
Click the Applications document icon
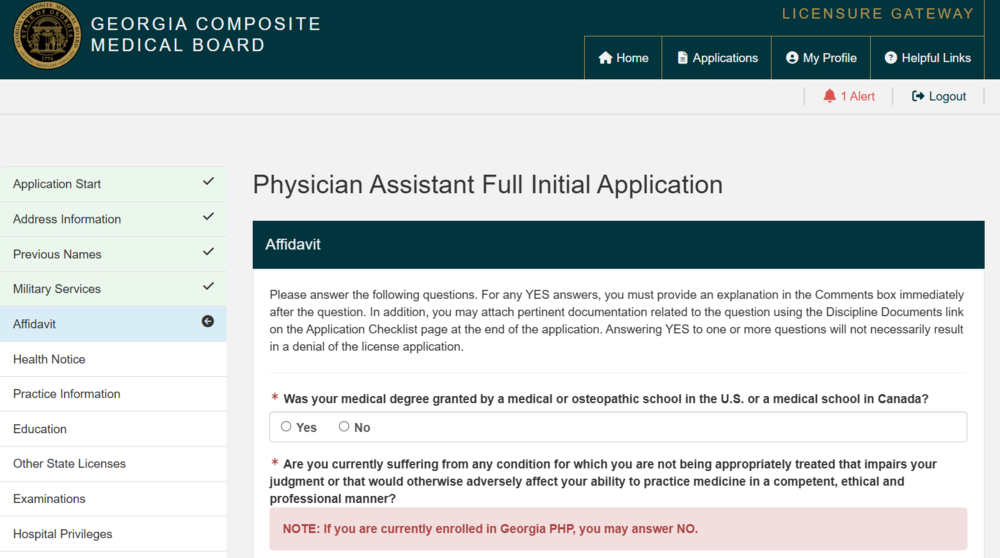[683, 58]
